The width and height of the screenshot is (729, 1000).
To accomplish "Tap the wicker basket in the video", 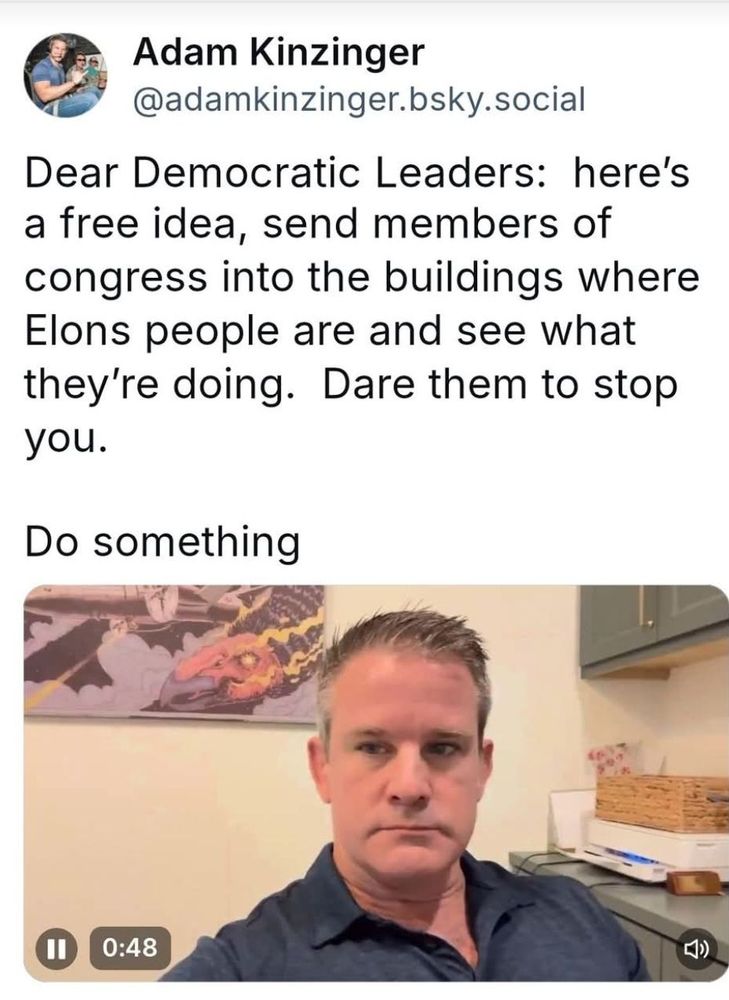I will click(x=662, y=803).
